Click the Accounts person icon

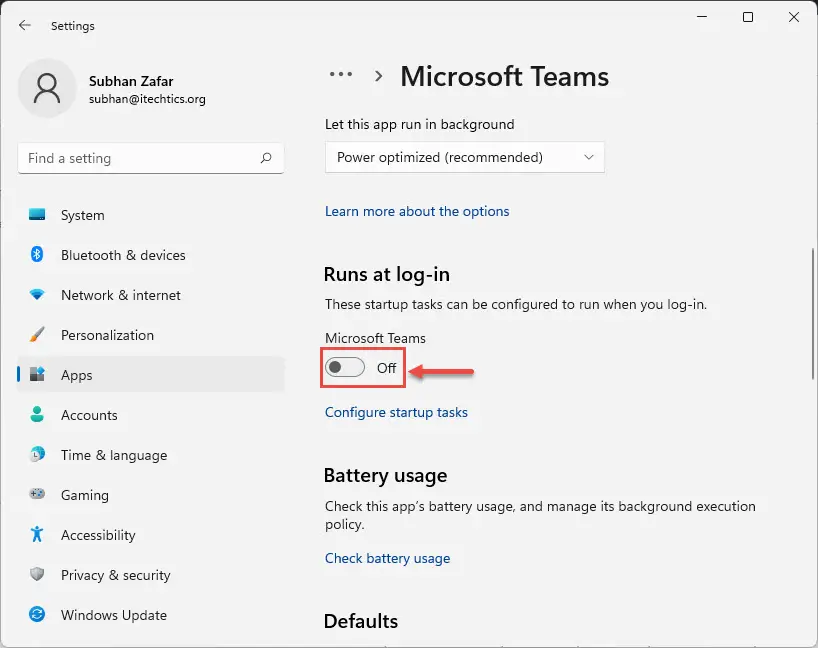click(37, 414)
